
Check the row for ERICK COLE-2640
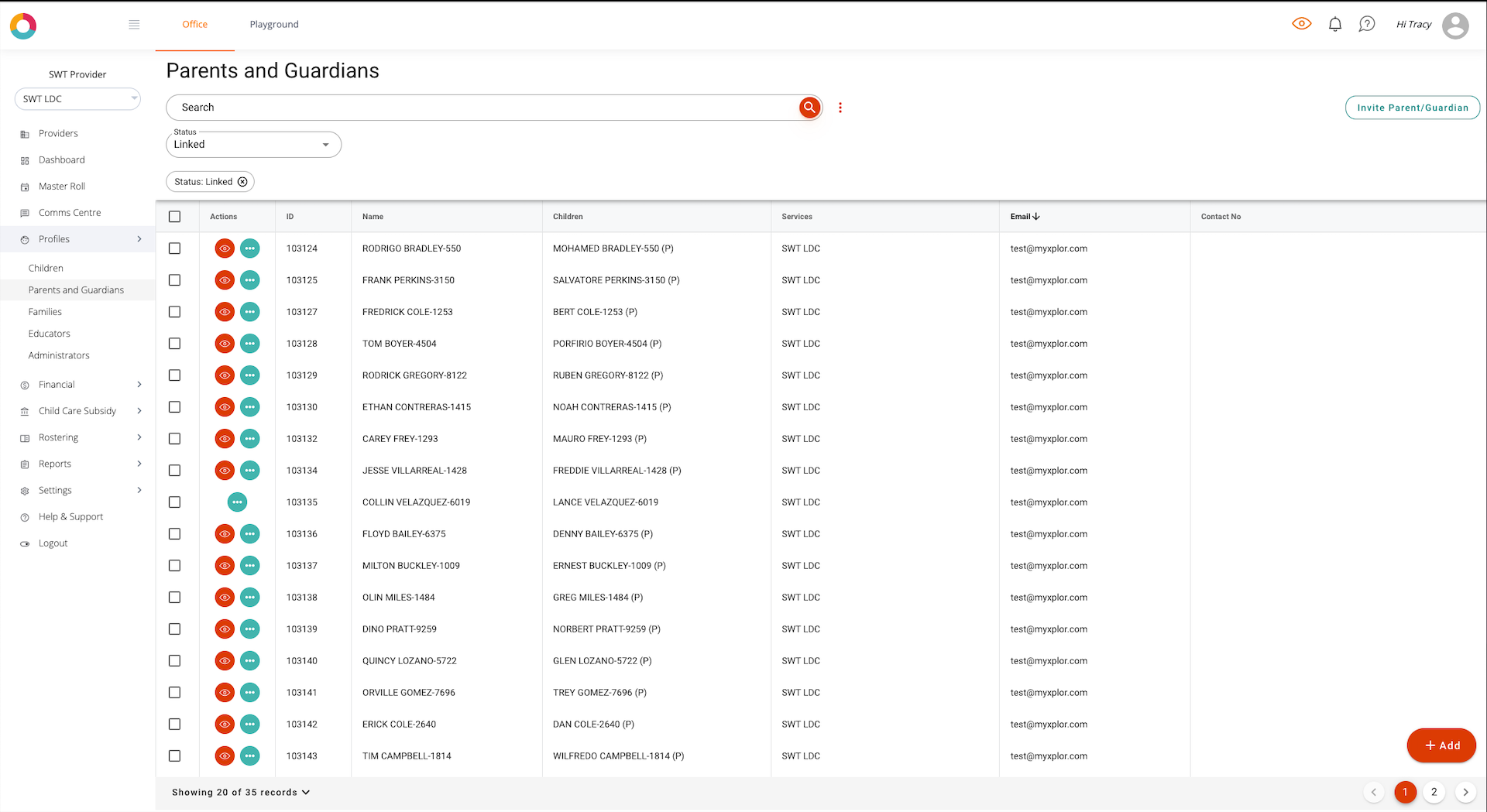(x=175, y=725)
